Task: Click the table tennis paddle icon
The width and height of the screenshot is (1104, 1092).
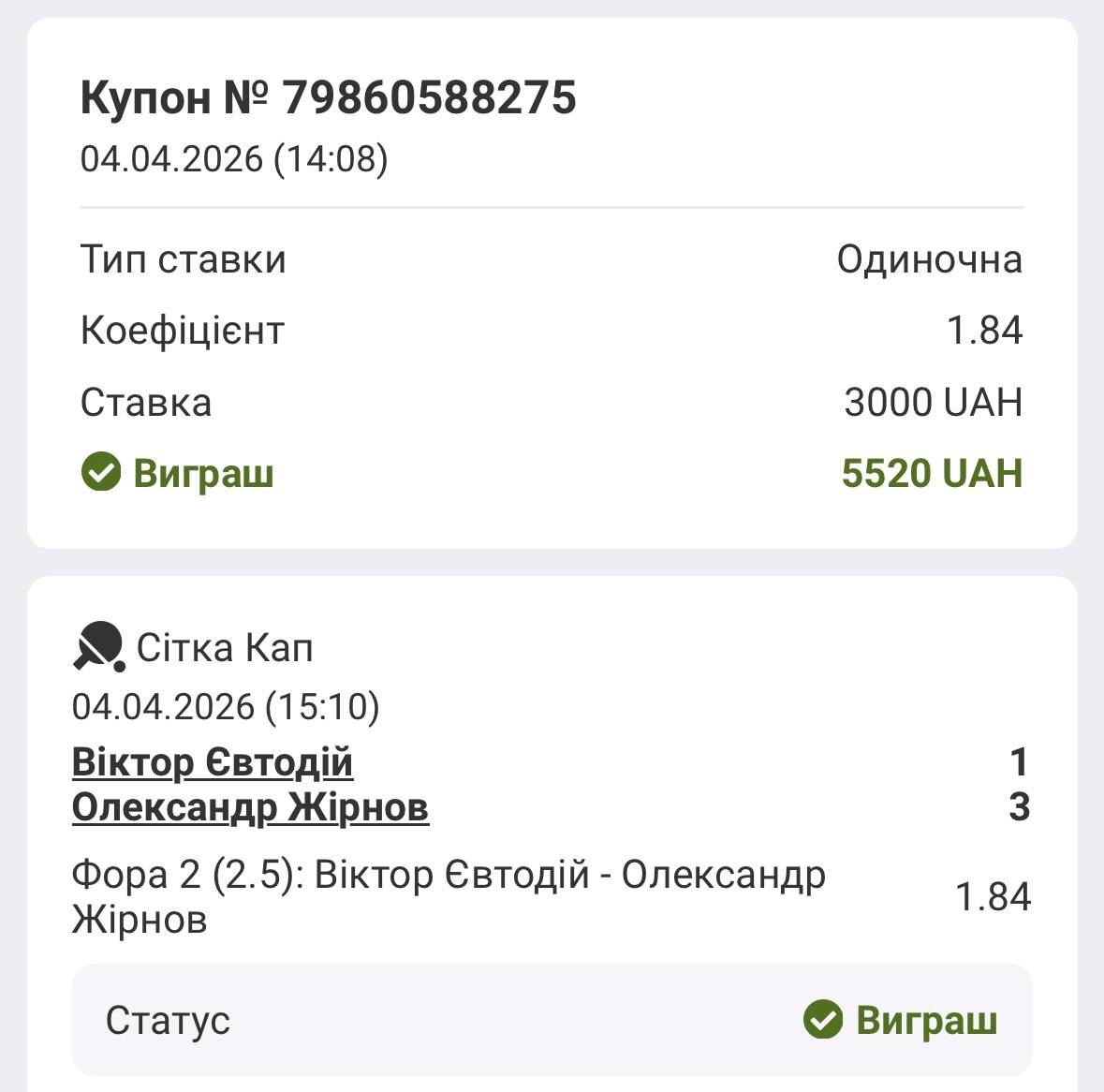Action: (x=98, y=646)
